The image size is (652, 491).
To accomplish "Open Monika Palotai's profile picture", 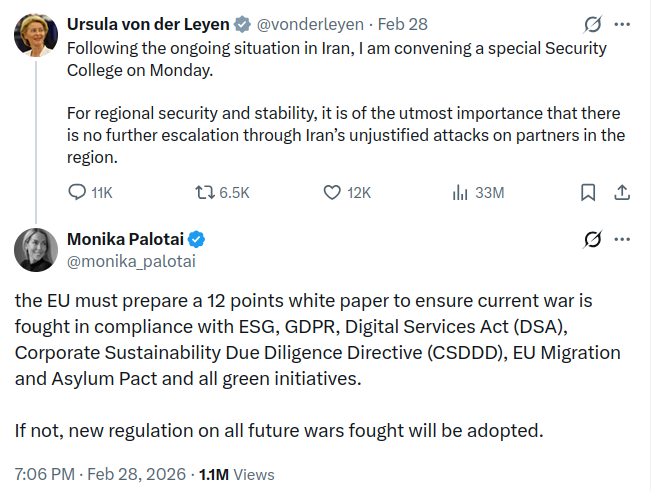I will pyautogui.click(x=35, y=250).
